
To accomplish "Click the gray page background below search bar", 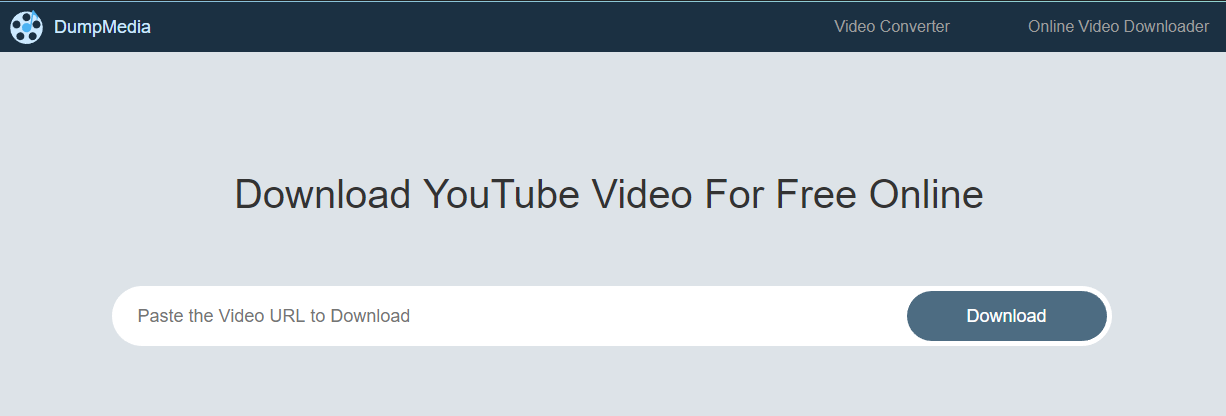I will [x=612, y=385].
